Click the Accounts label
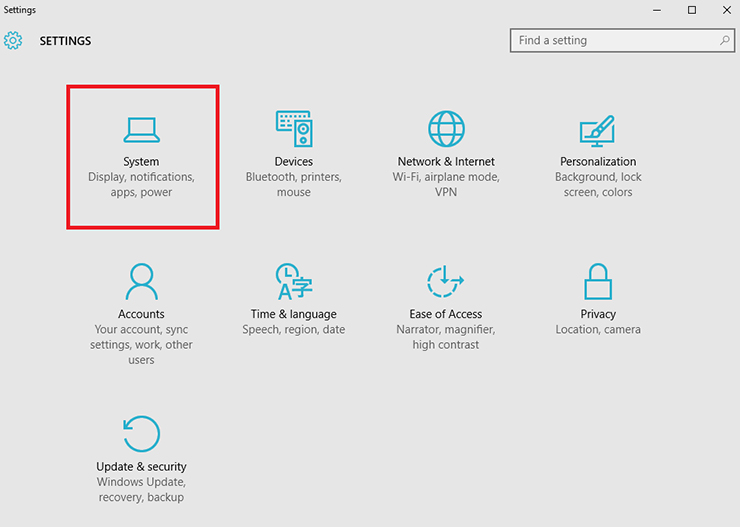Screen dimensions: 740x527 141,314
